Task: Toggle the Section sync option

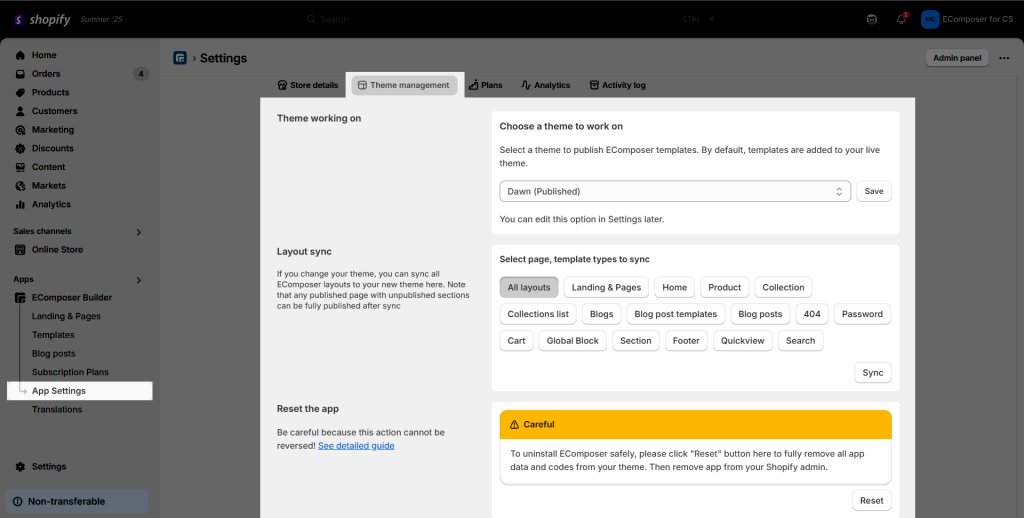Action: [635, 341]
